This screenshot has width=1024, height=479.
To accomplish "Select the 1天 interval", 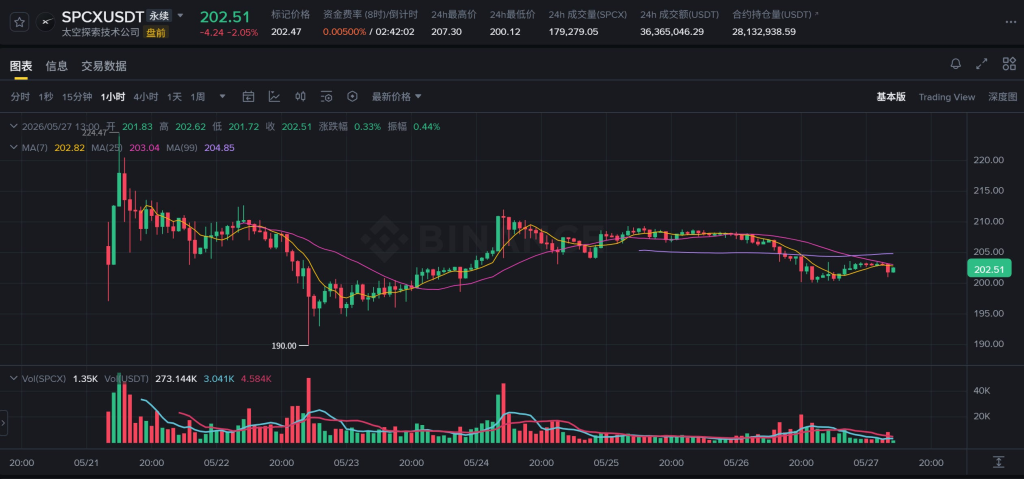I will 174,97.
